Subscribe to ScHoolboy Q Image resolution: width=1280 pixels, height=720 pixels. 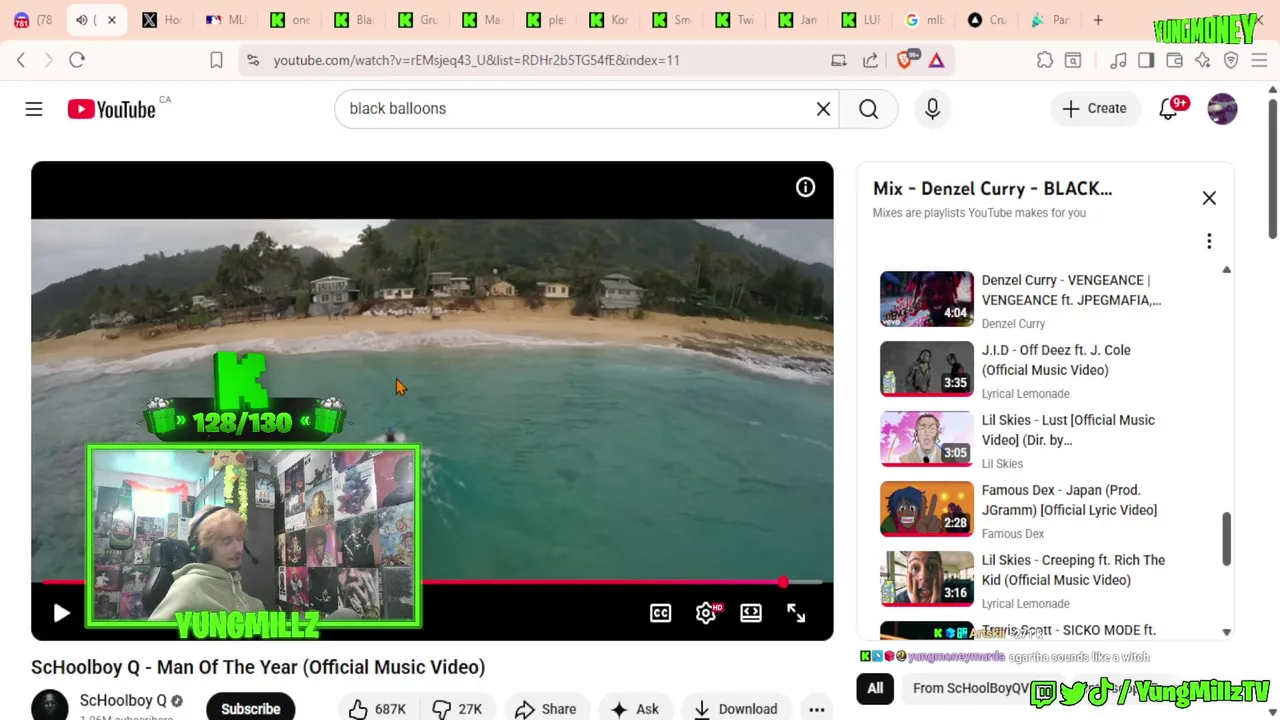[x=250, y=708]
